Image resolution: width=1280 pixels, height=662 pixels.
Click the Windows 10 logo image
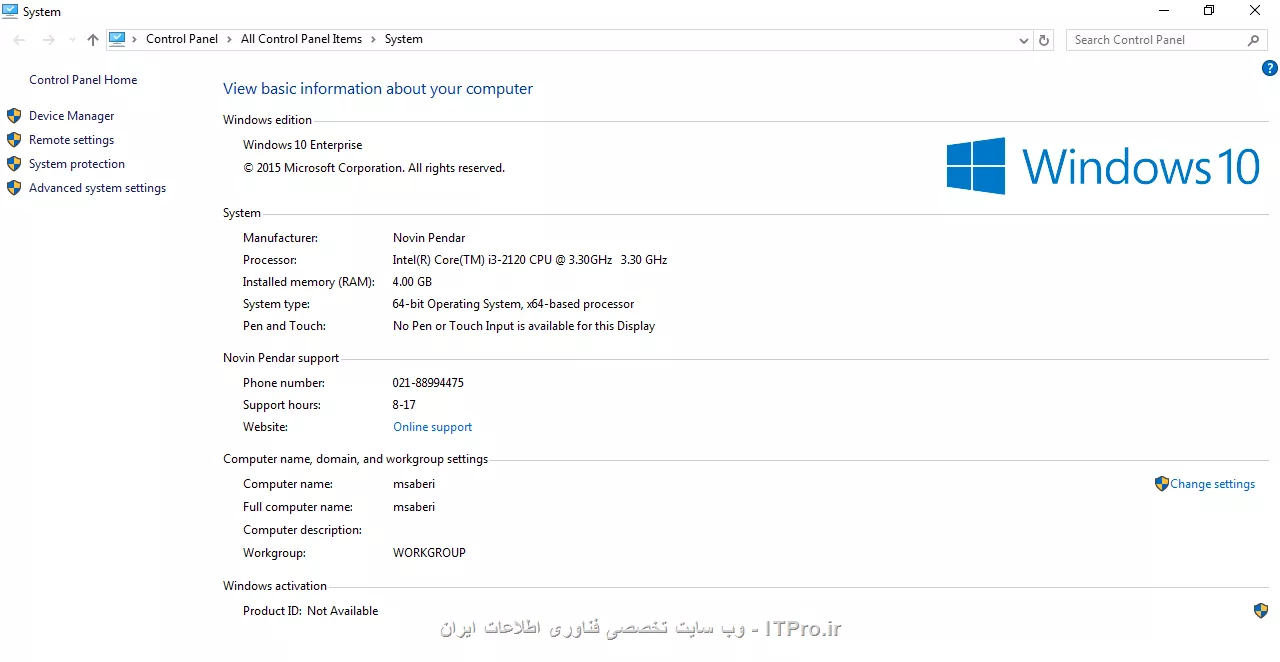pos(1103,166)
